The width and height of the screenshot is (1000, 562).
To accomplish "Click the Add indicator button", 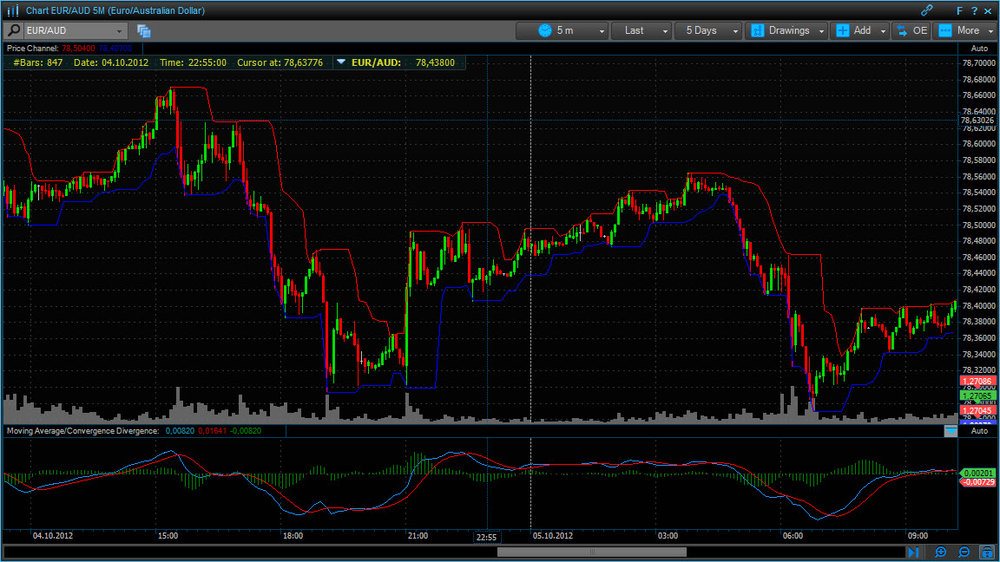I will (x=860, y=31).
